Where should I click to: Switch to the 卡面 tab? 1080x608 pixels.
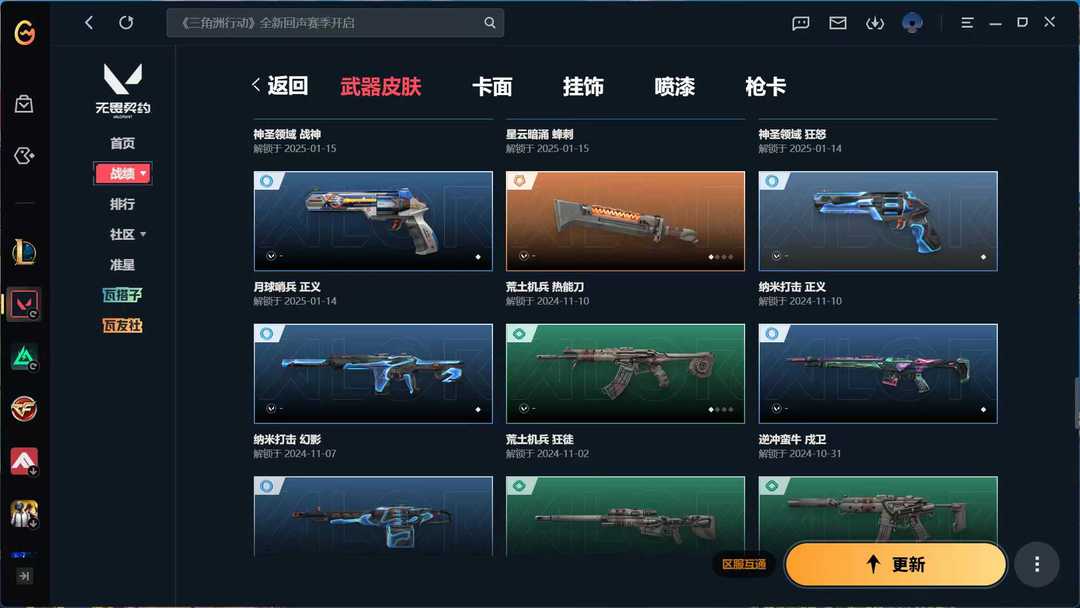[492, 87]
